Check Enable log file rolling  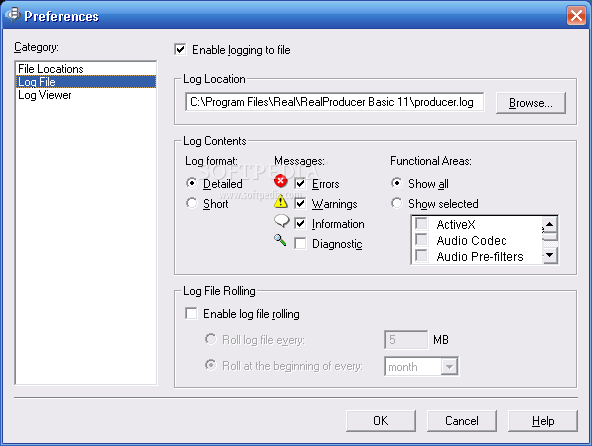click(x=191, y=313)
